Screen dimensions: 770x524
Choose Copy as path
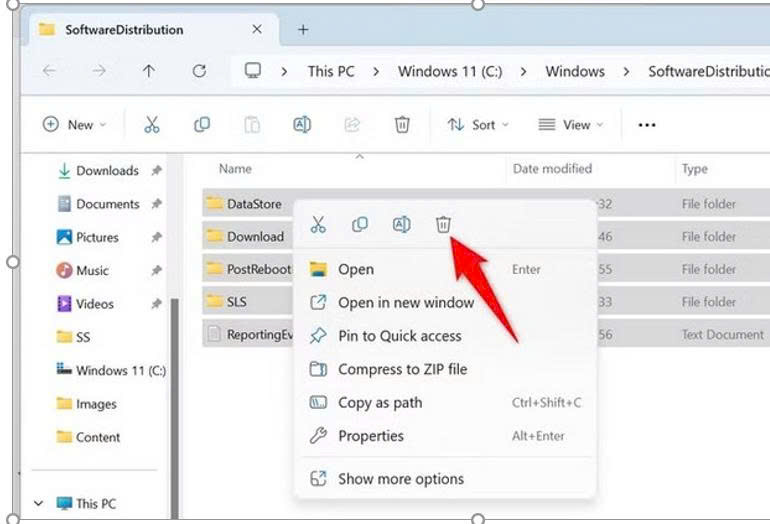[x=445, y=403]
